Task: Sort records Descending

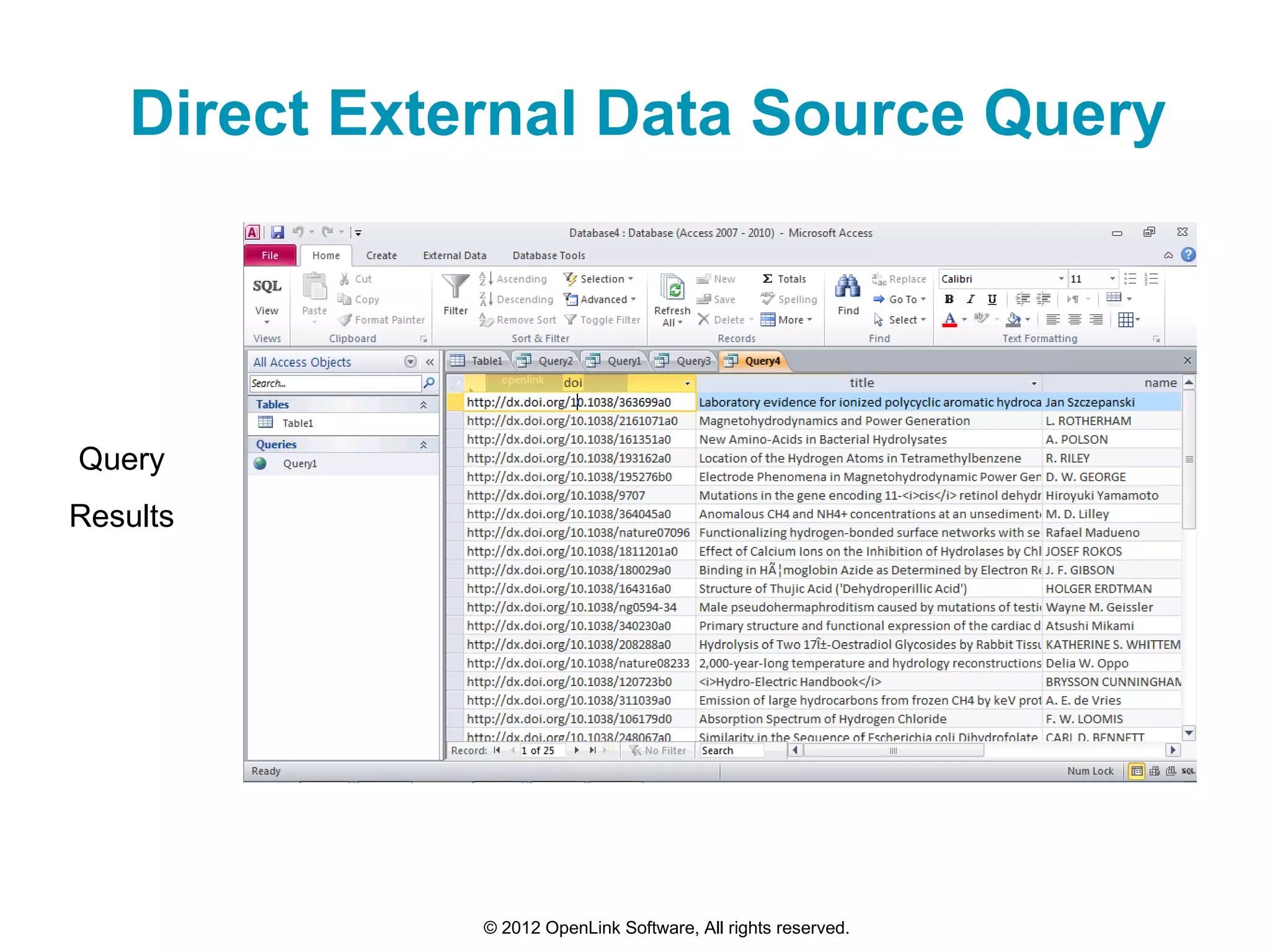Action: (x=517, y=299)
